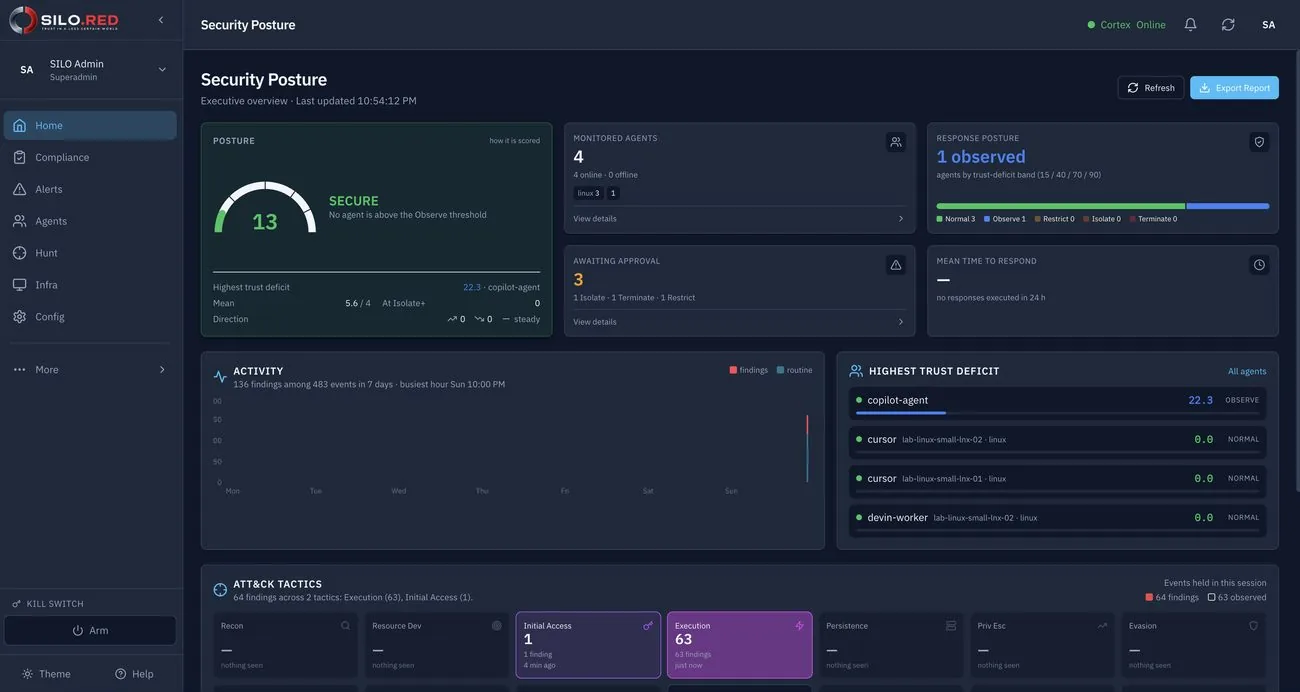Open the SILO Admin account dropdown
Screen dimensions: 1300x692
click(x=92, y=70)
